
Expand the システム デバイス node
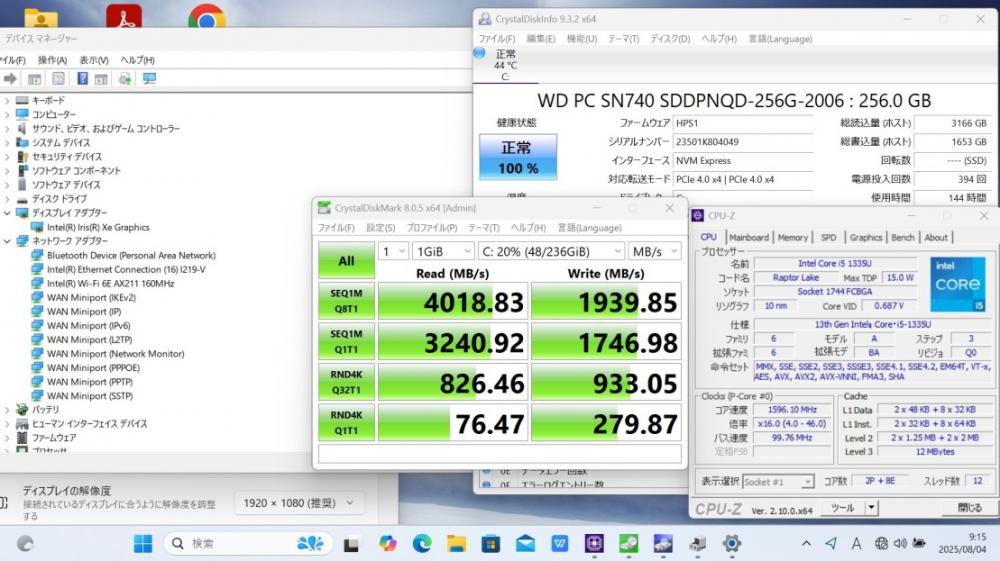(7, 142)
